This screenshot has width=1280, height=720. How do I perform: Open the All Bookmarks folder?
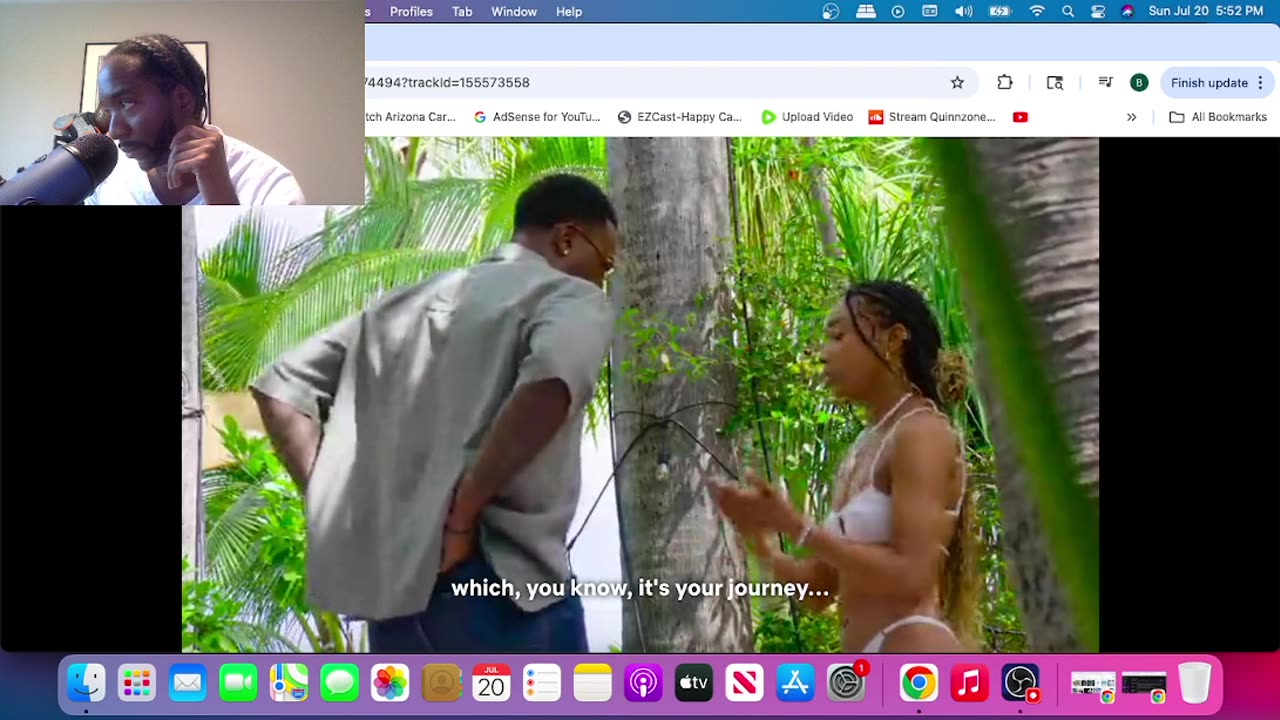click(1218, 117)
